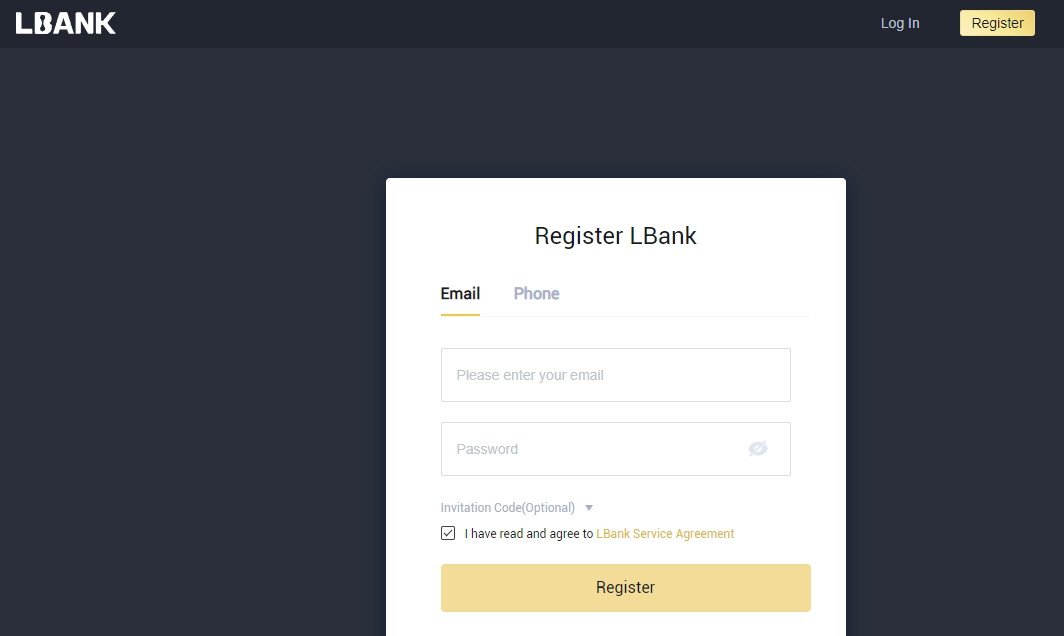Show password using the crossed-eye icon
Screen dimensions: 1064x636
pos(758,449)
